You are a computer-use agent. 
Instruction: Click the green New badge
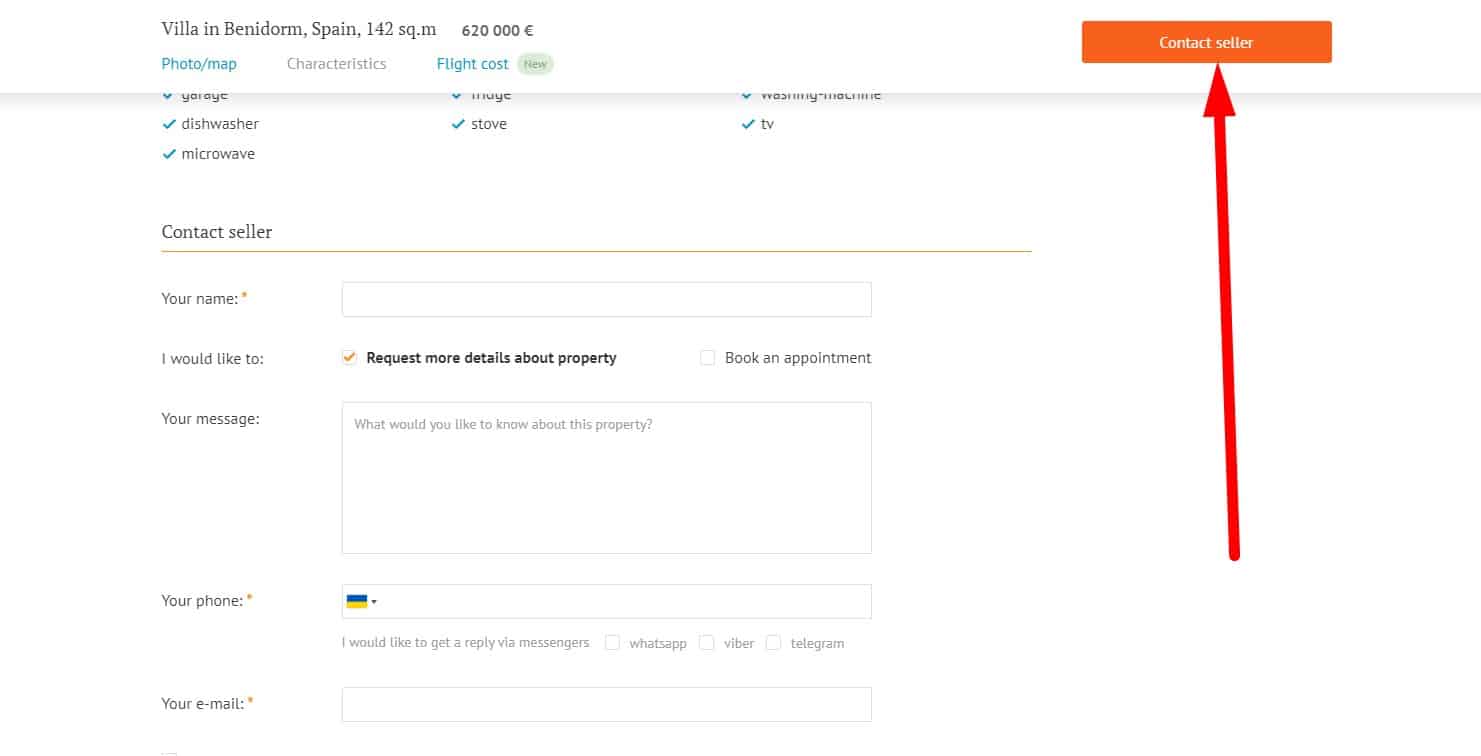(535, 64)
